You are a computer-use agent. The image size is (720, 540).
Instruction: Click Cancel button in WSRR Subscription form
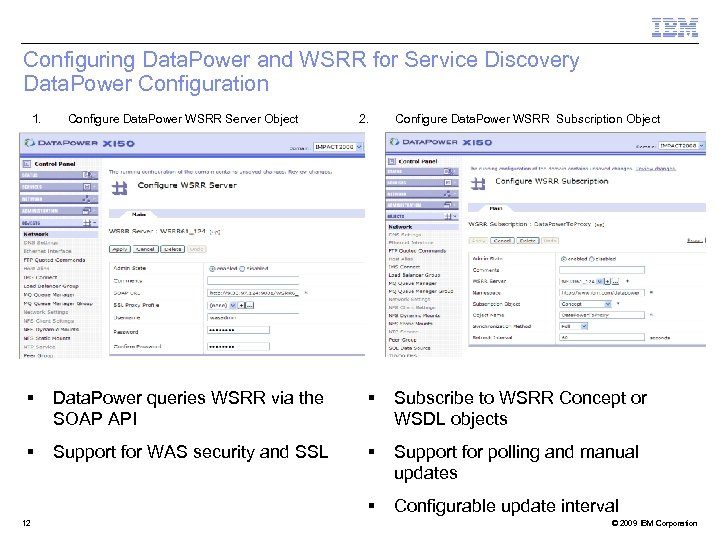pyautogui.click(x=502, y=241)
